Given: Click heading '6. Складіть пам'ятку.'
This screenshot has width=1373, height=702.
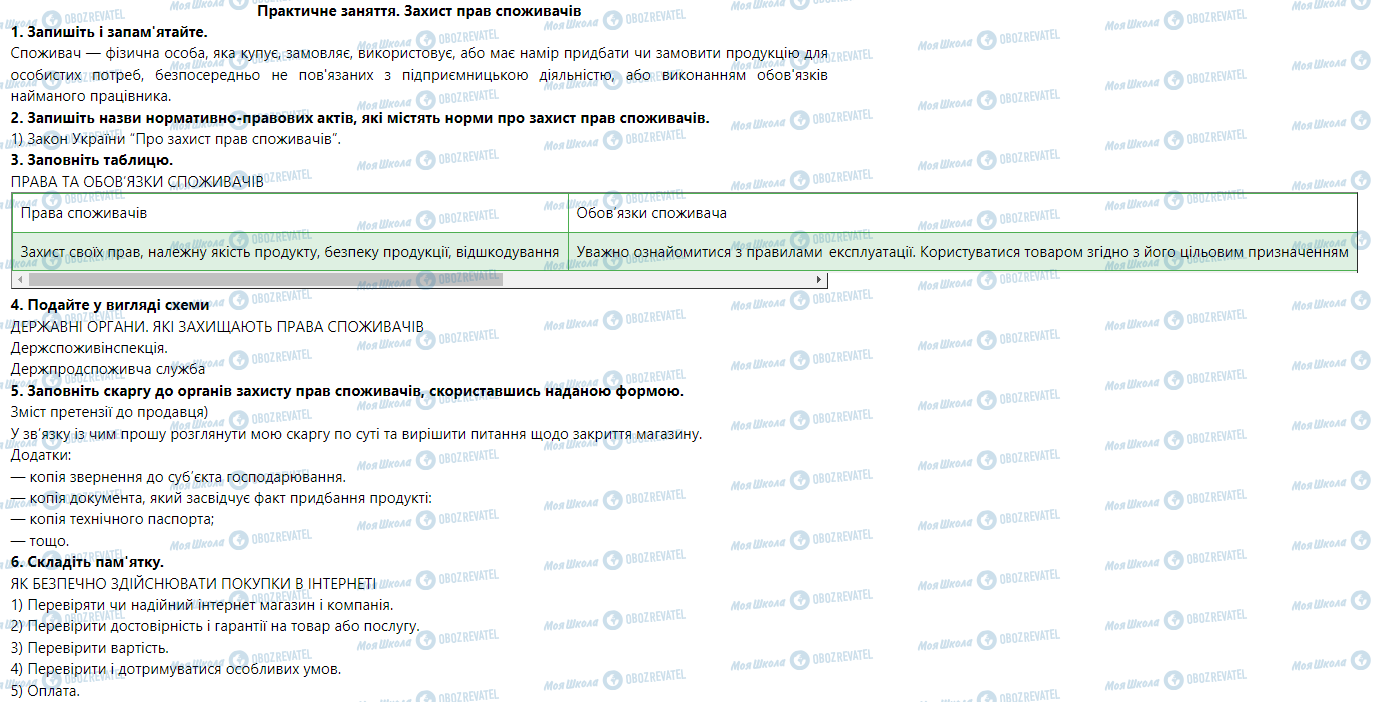Looking at the screenshot, I should [x=87, y=562].
